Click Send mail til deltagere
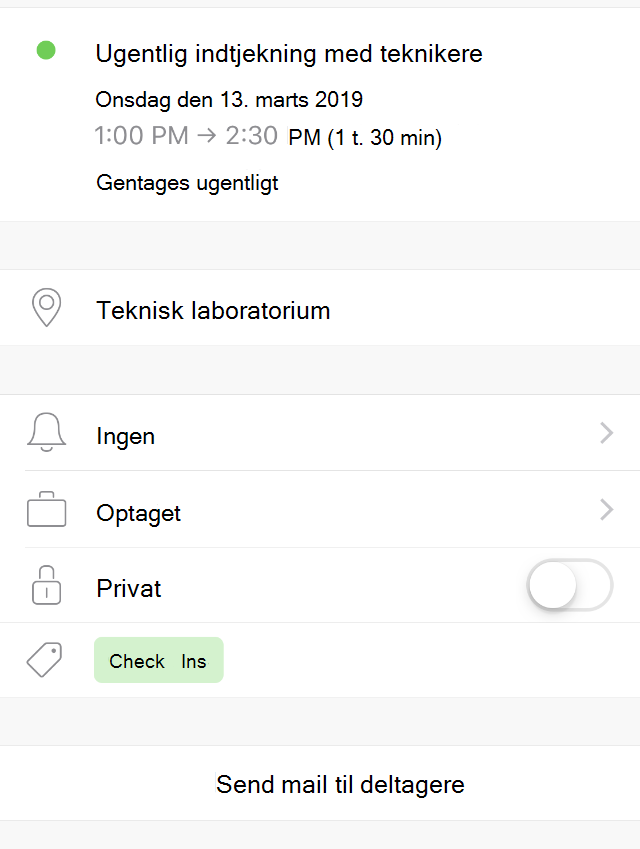640x849 pixels. (340, 784)
